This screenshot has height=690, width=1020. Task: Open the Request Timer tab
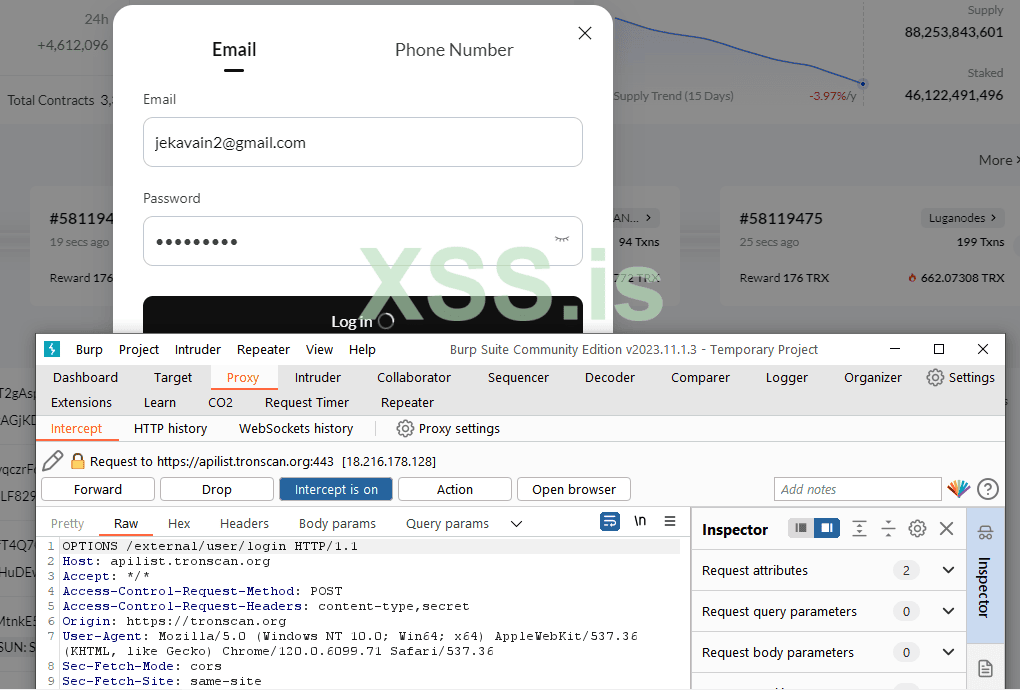tap(307, 403)
